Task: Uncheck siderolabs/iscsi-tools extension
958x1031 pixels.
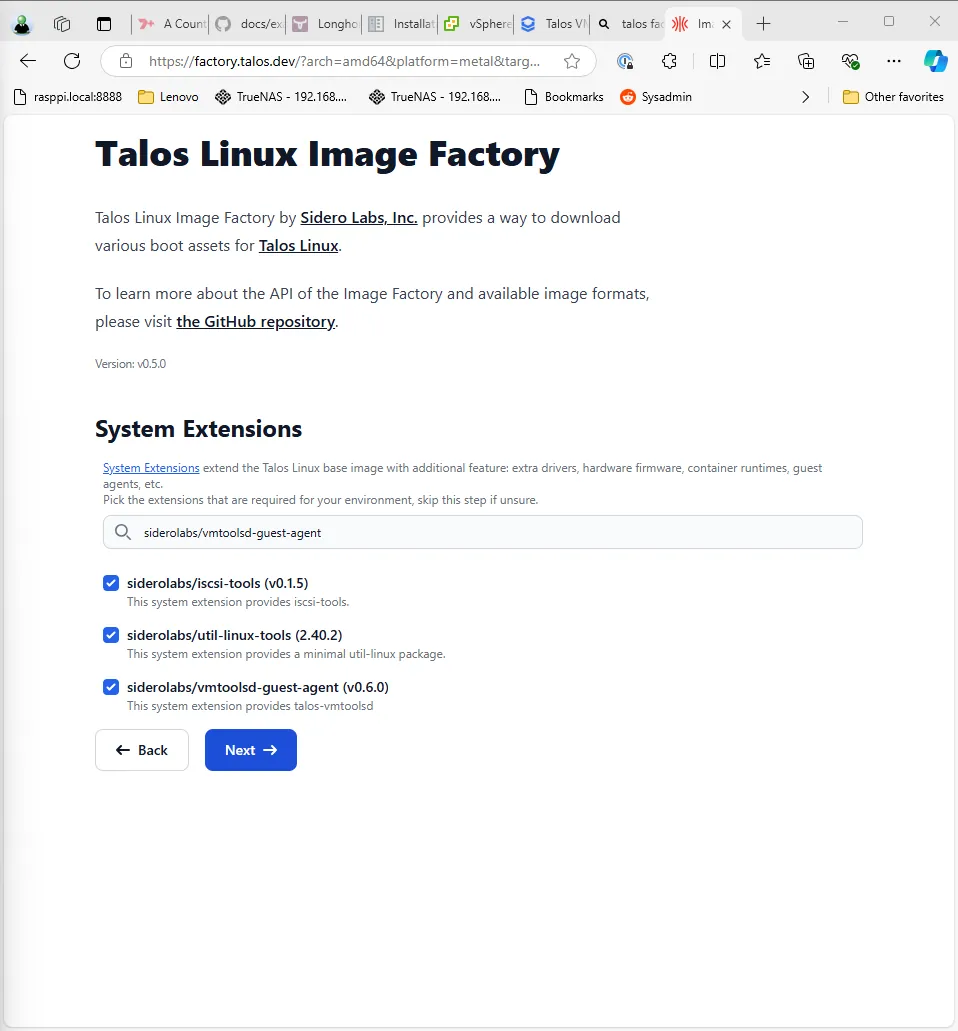Action: point(112,583)
